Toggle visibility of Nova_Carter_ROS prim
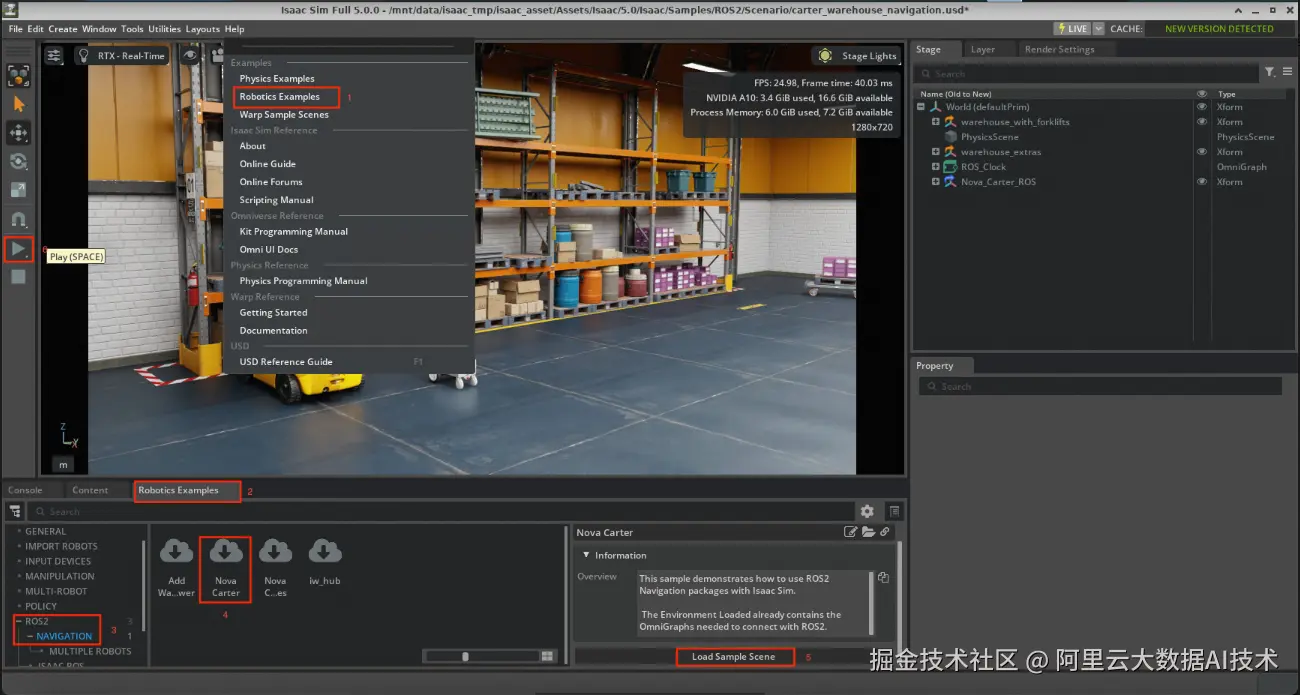This screenshot has width=1300, height=695. pyautogui.click(x=1201, y=182)
